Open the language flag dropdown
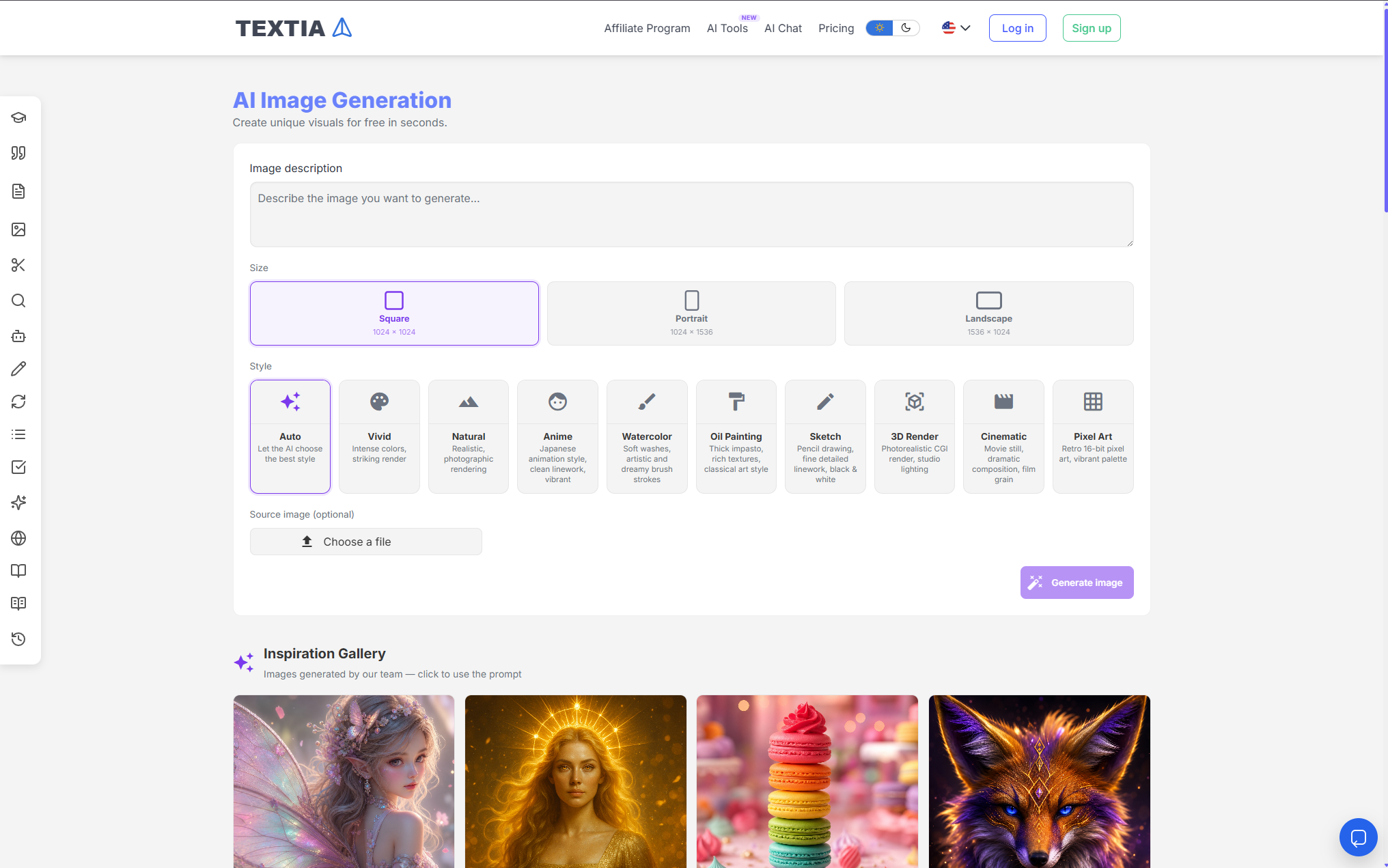The width and height of the screenshot is (1388, 868). pos(956,28)
